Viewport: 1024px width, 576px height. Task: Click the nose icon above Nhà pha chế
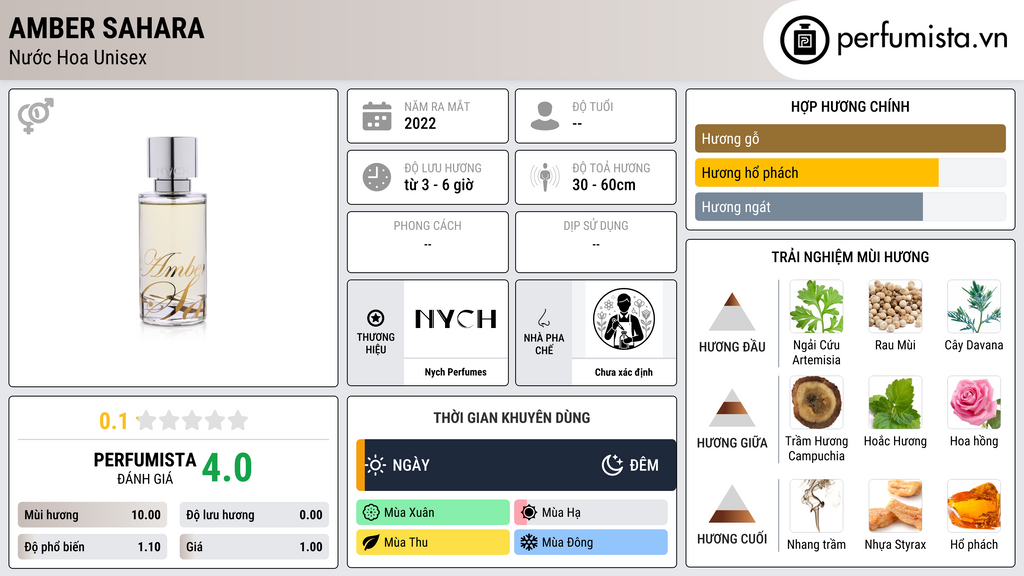[x=543, y=318]
